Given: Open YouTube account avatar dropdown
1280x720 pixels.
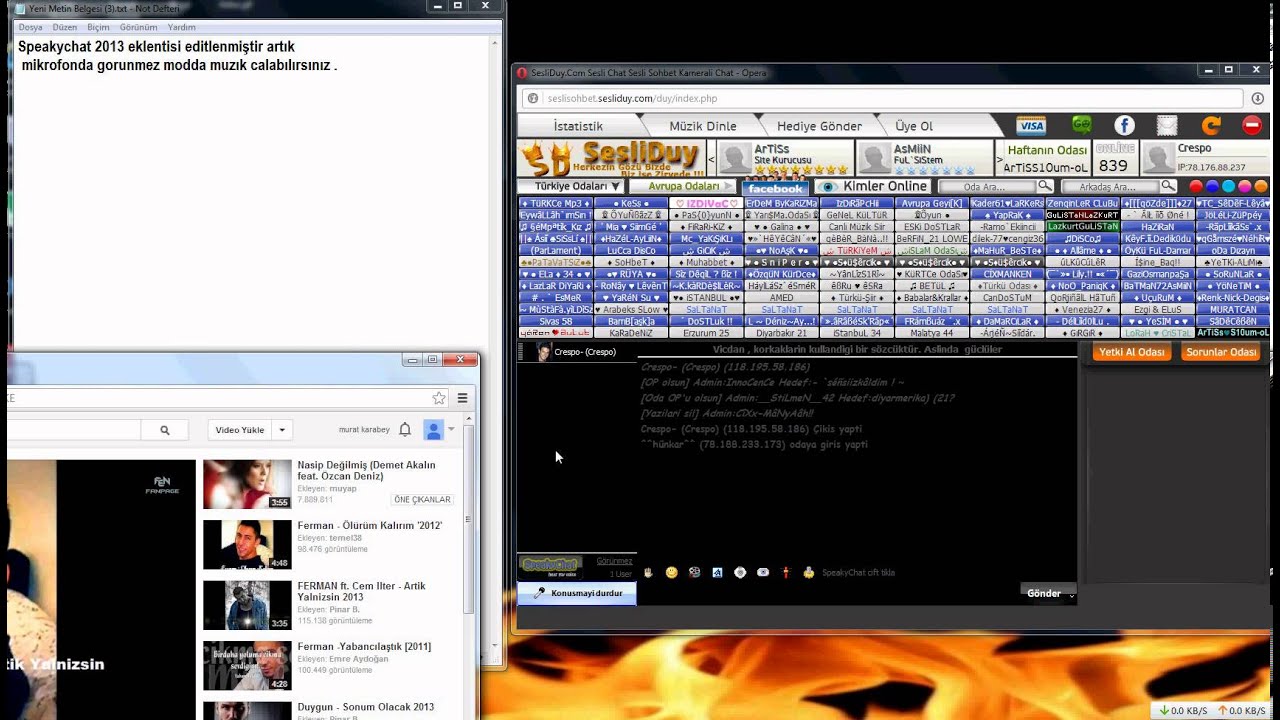Looking at the screenshot, I should (x=439, y=430).
